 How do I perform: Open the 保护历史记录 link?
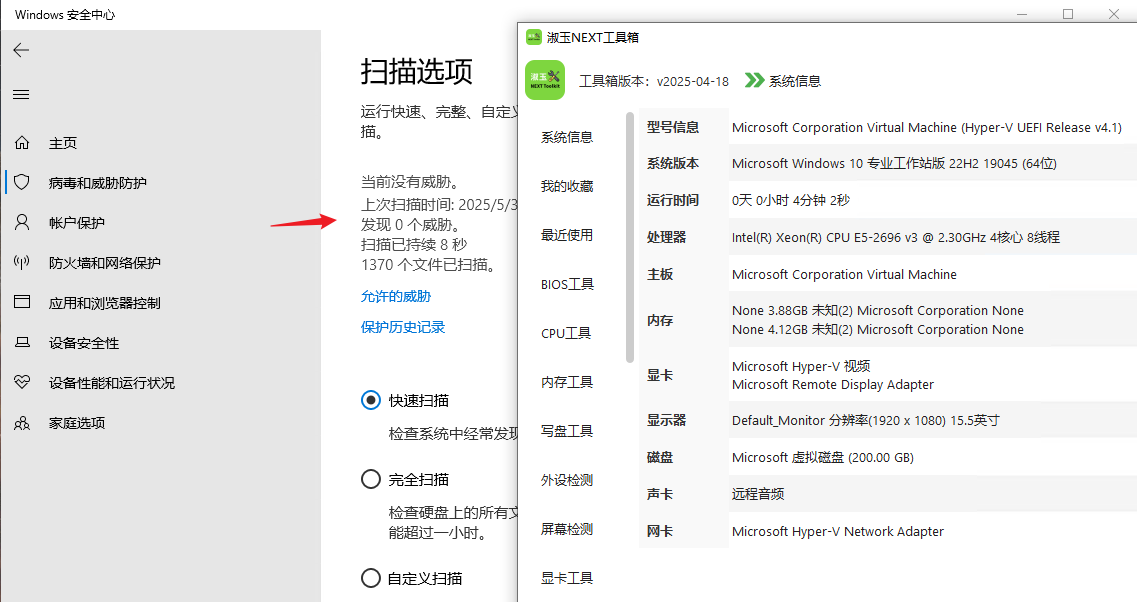click(403, 327)
